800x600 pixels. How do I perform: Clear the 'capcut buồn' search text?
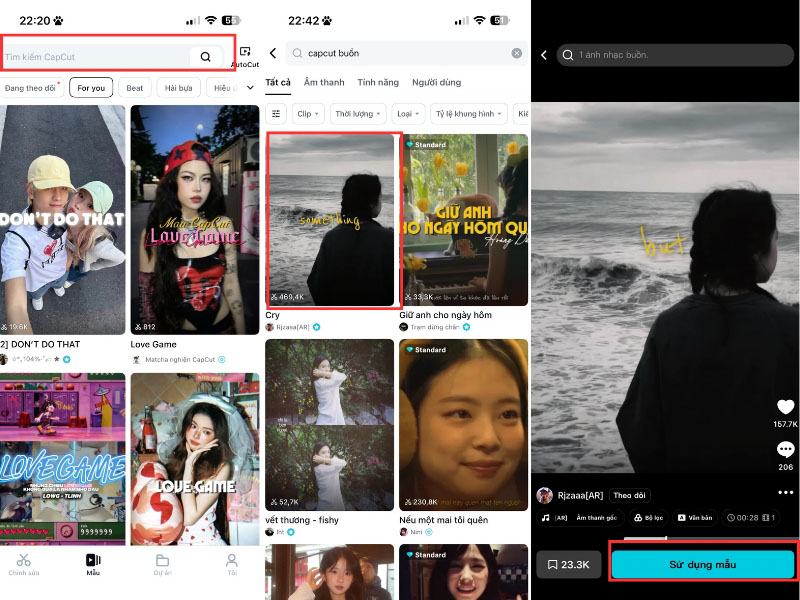tap(517, 53)
